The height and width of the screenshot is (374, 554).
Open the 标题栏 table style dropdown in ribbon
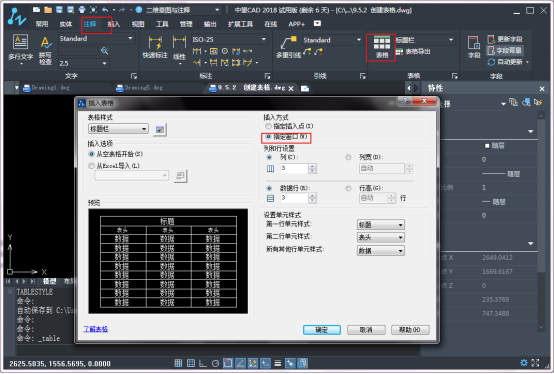(x=425, y=40)
